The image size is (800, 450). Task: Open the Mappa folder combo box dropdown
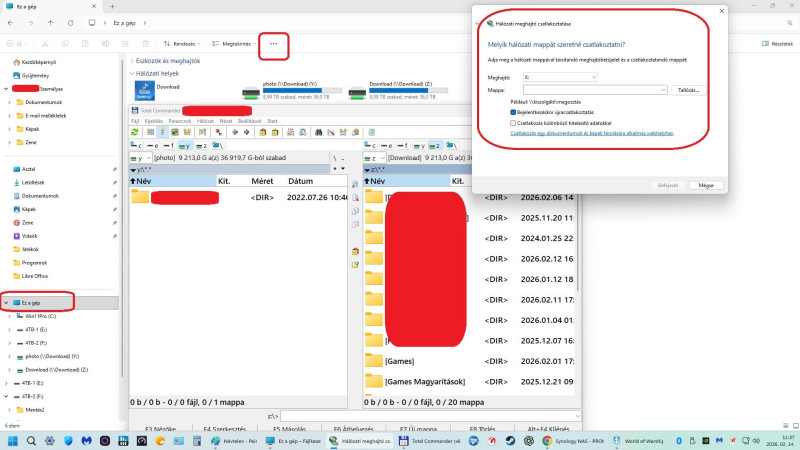coord(663,90)
